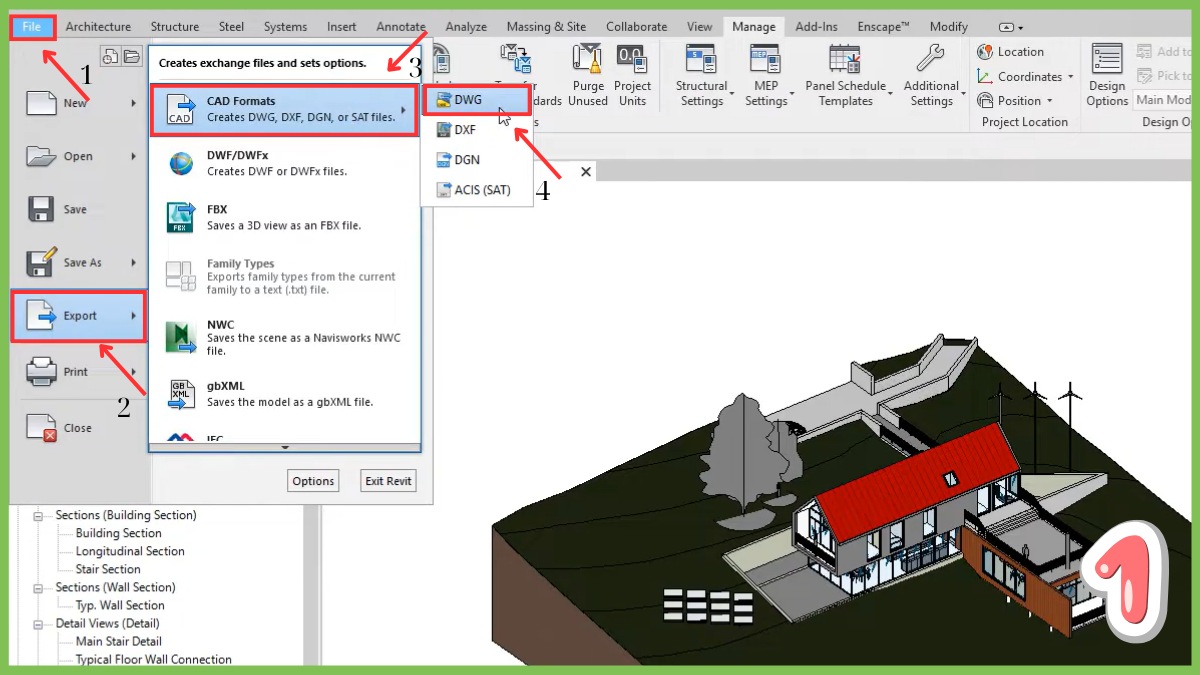
Task: Show recent documents icon in File menu
Action: [111, 56]
